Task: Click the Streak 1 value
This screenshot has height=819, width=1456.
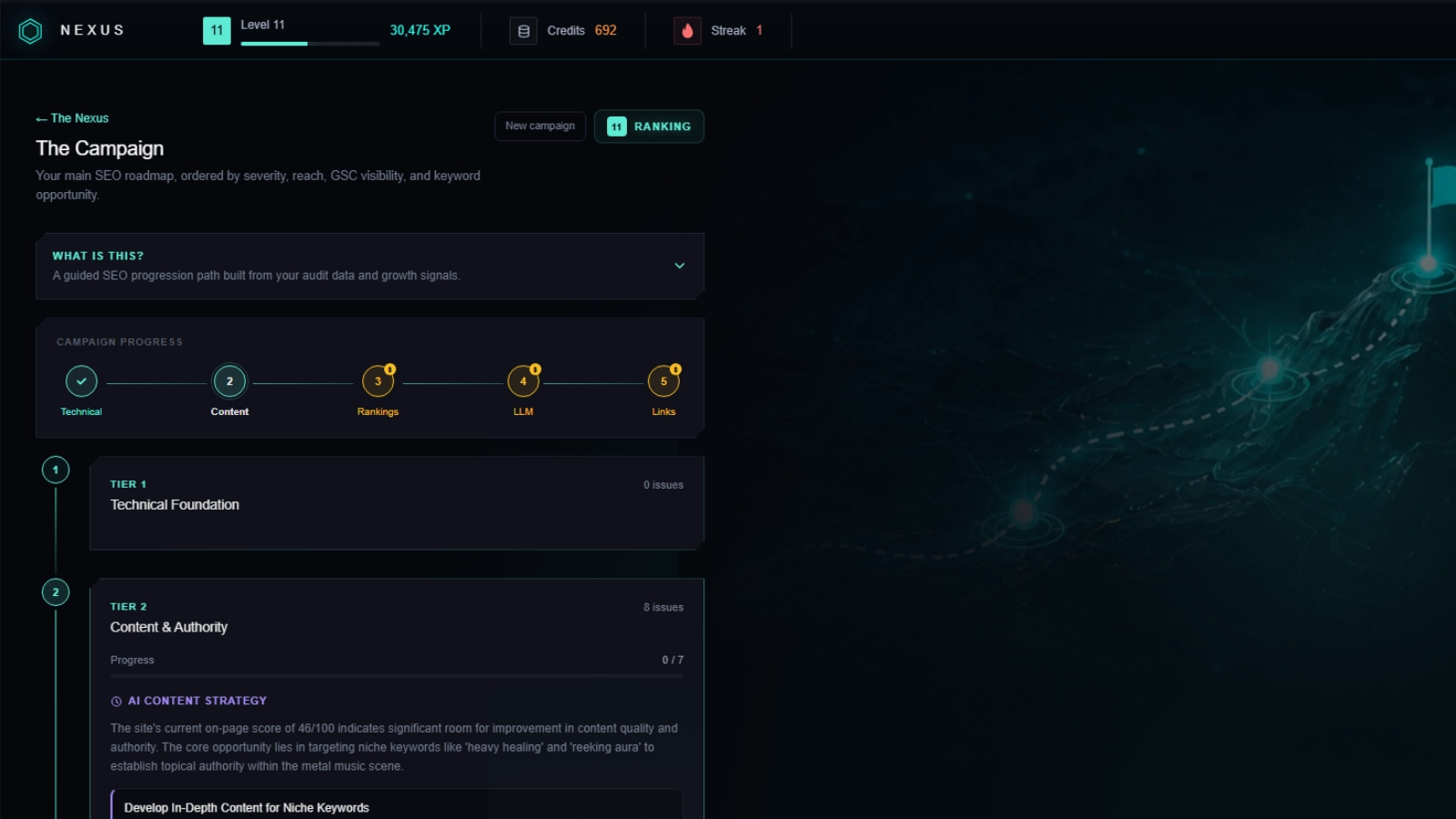Action: (759, 30)
